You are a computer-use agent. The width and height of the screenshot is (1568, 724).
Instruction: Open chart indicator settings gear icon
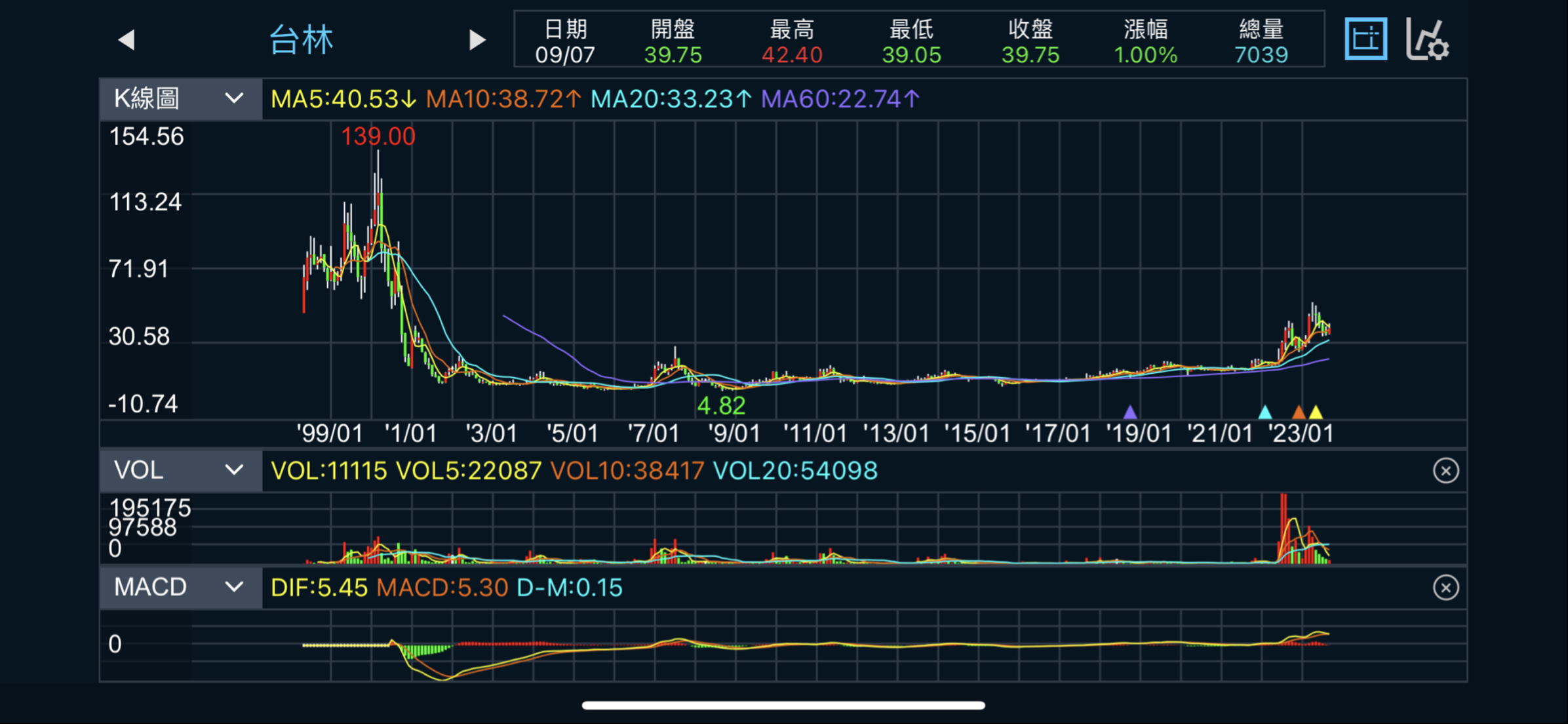1427,40
